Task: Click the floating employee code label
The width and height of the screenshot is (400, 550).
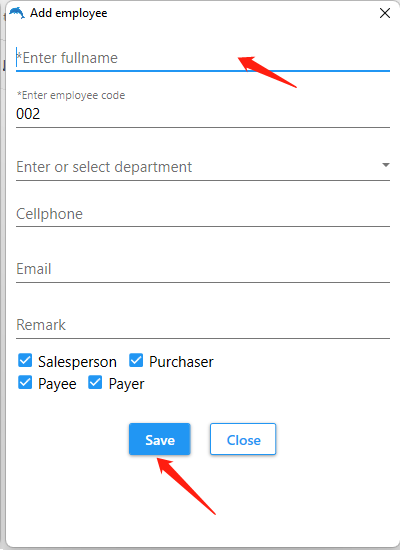Action: [71, 95]
